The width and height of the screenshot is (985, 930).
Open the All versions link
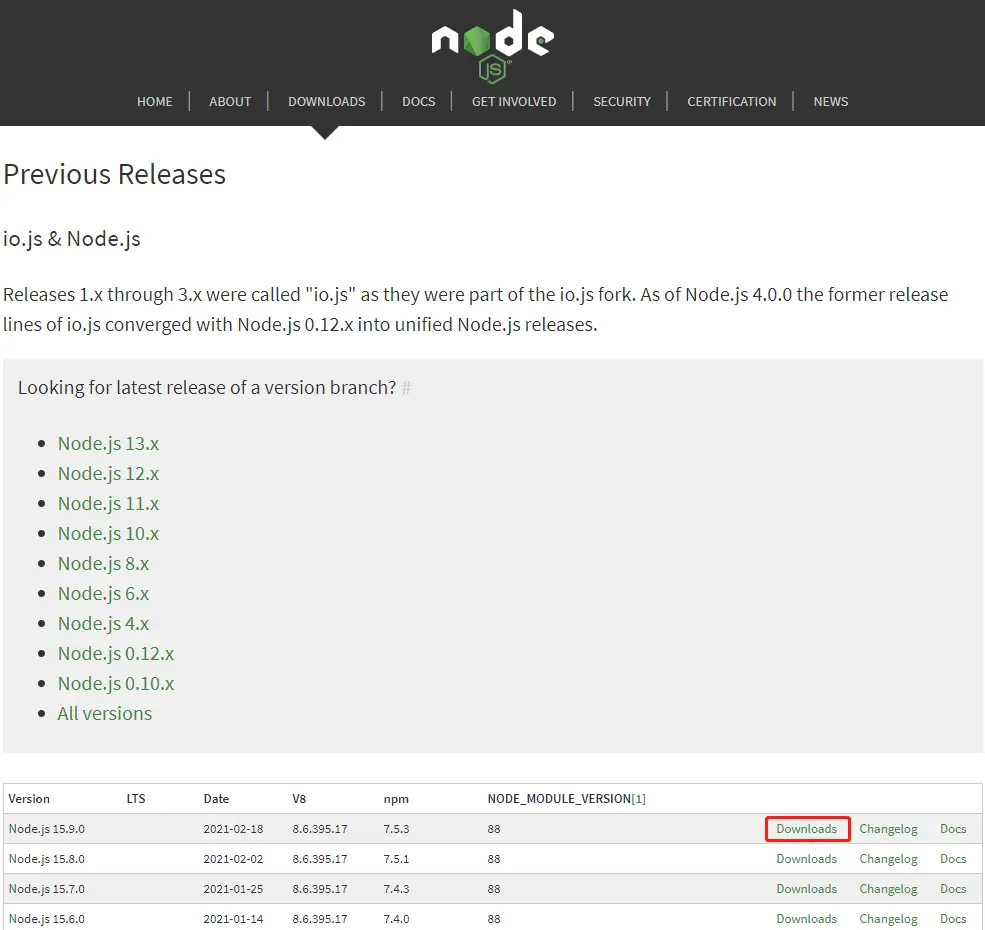pyautogui.click(x=105, y=713)
